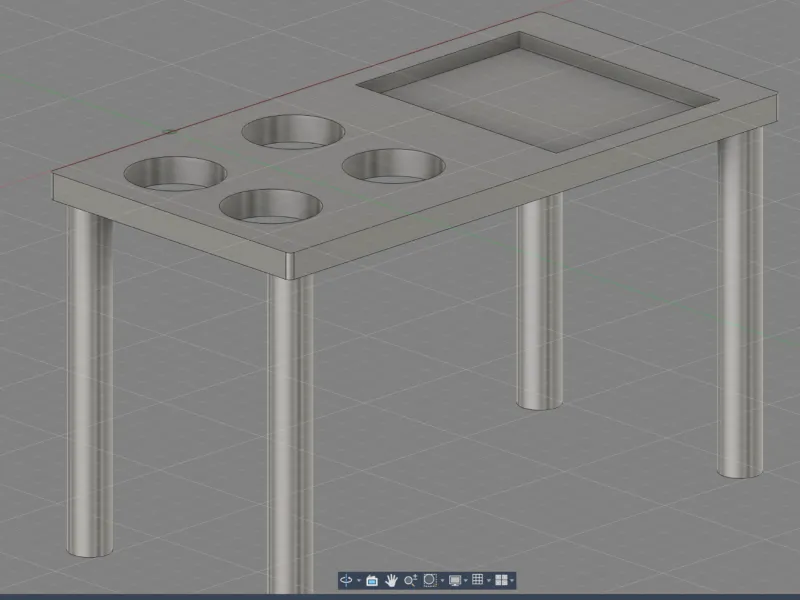This screenshot has height=600, width=800.
Task: Open the Orbit type dropdown arrow
Action: (x=359, y=581)
